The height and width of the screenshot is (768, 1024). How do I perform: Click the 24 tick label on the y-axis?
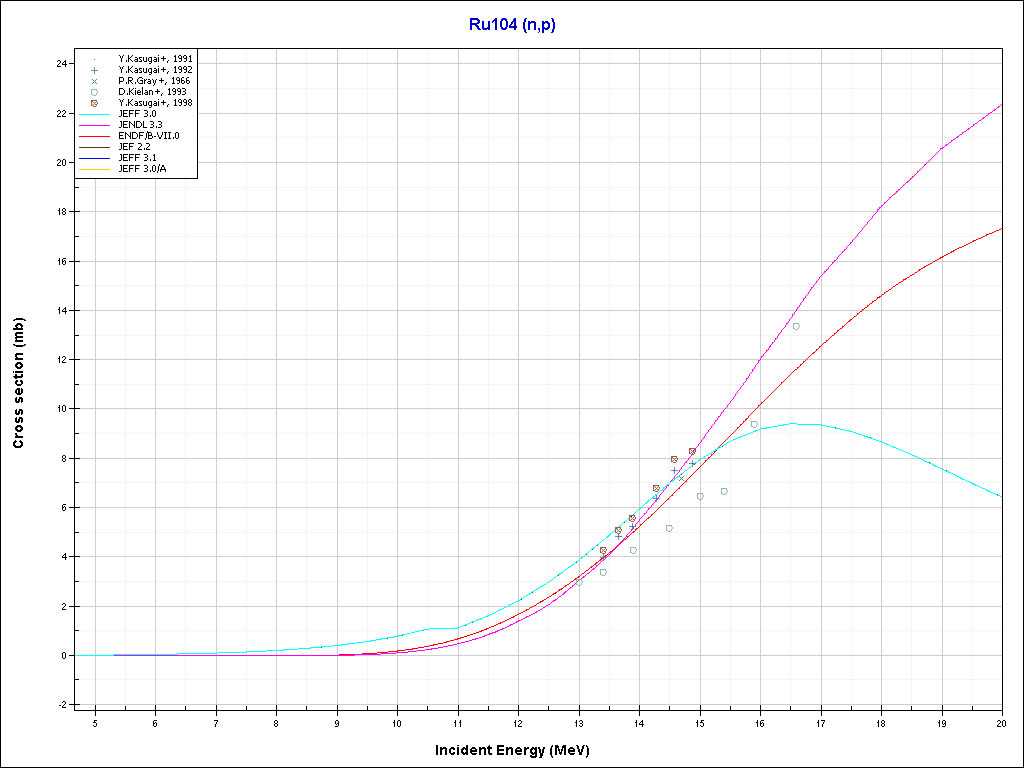(x=62, y=64)
